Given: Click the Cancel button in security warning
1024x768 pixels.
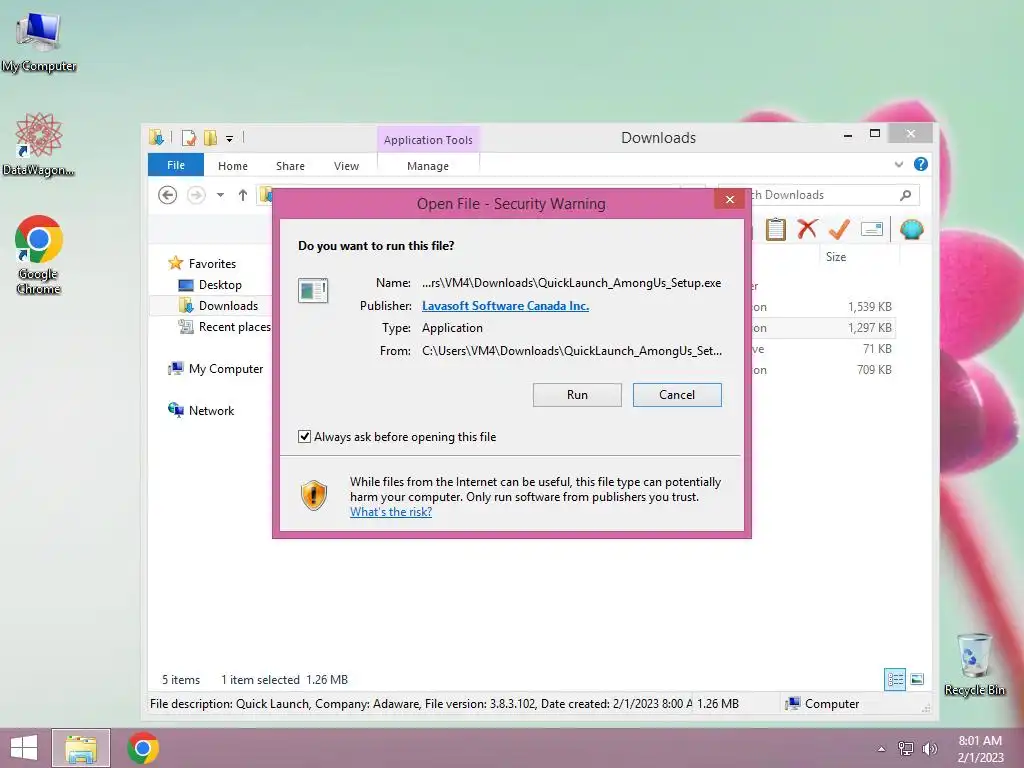Looking at the screenshot, I should [677, 394].
